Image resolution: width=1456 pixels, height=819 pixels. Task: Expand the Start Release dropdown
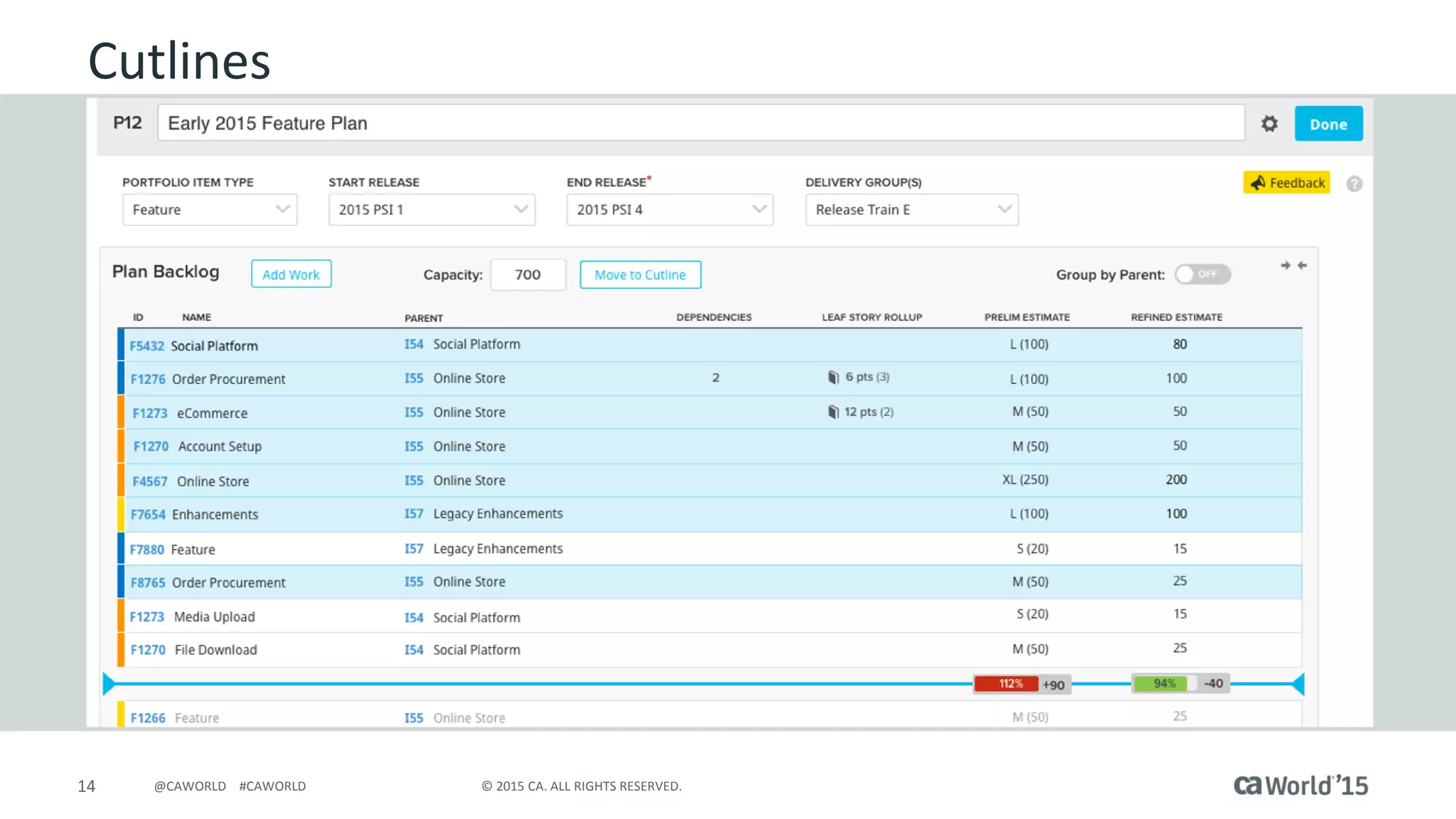click(432, 210)
